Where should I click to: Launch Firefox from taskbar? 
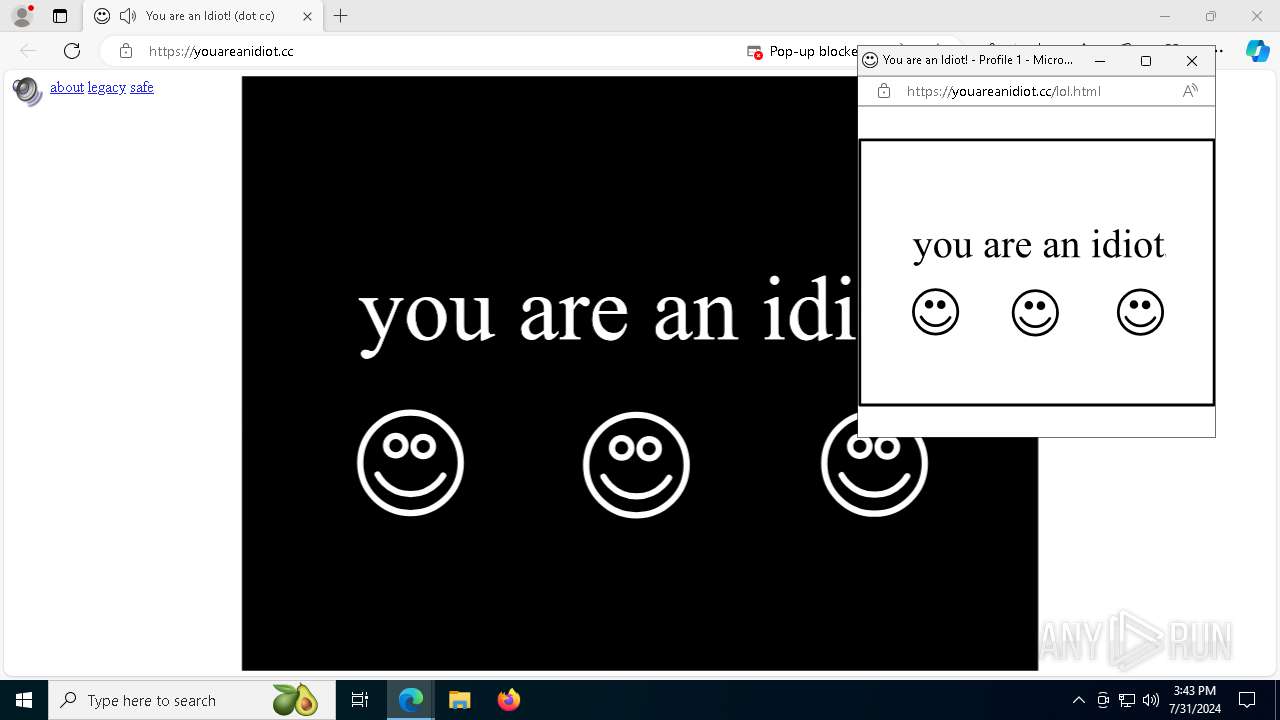[508, 700]
